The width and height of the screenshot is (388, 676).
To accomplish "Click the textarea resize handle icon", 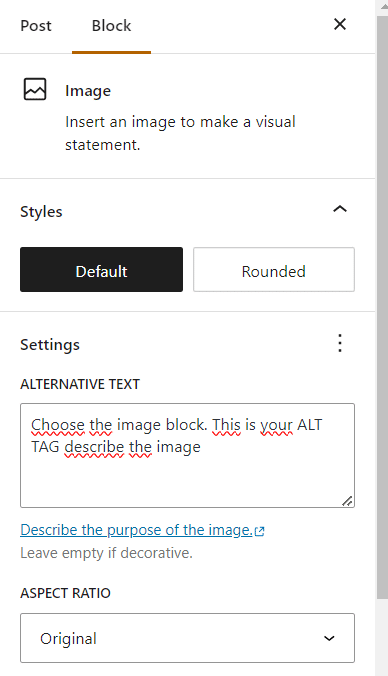I will point(347,501).
